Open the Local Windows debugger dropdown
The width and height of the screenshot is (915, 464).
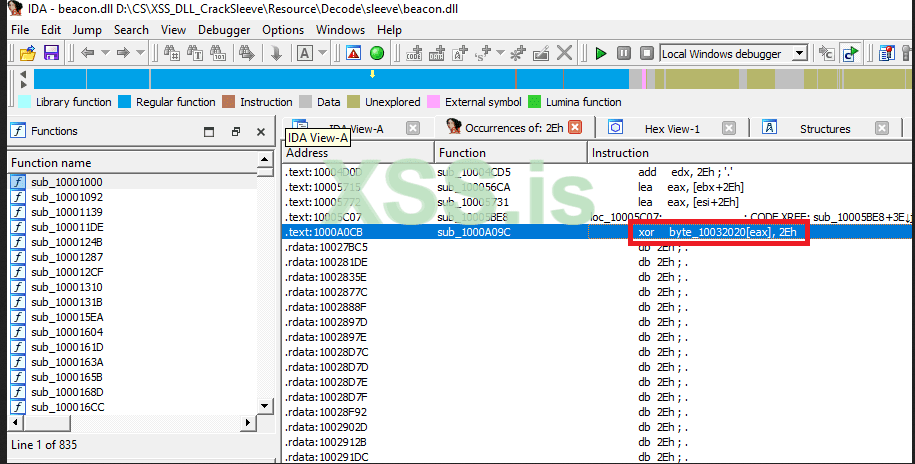pyautogui.click(x=799, y=54)
